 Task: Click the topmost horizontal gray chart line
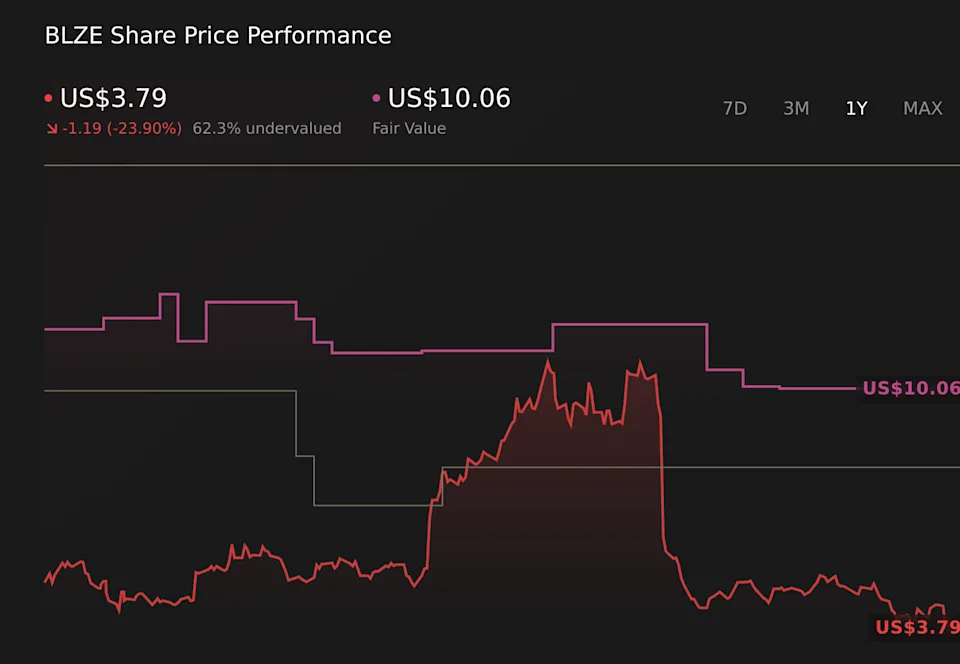click(500, 165)
